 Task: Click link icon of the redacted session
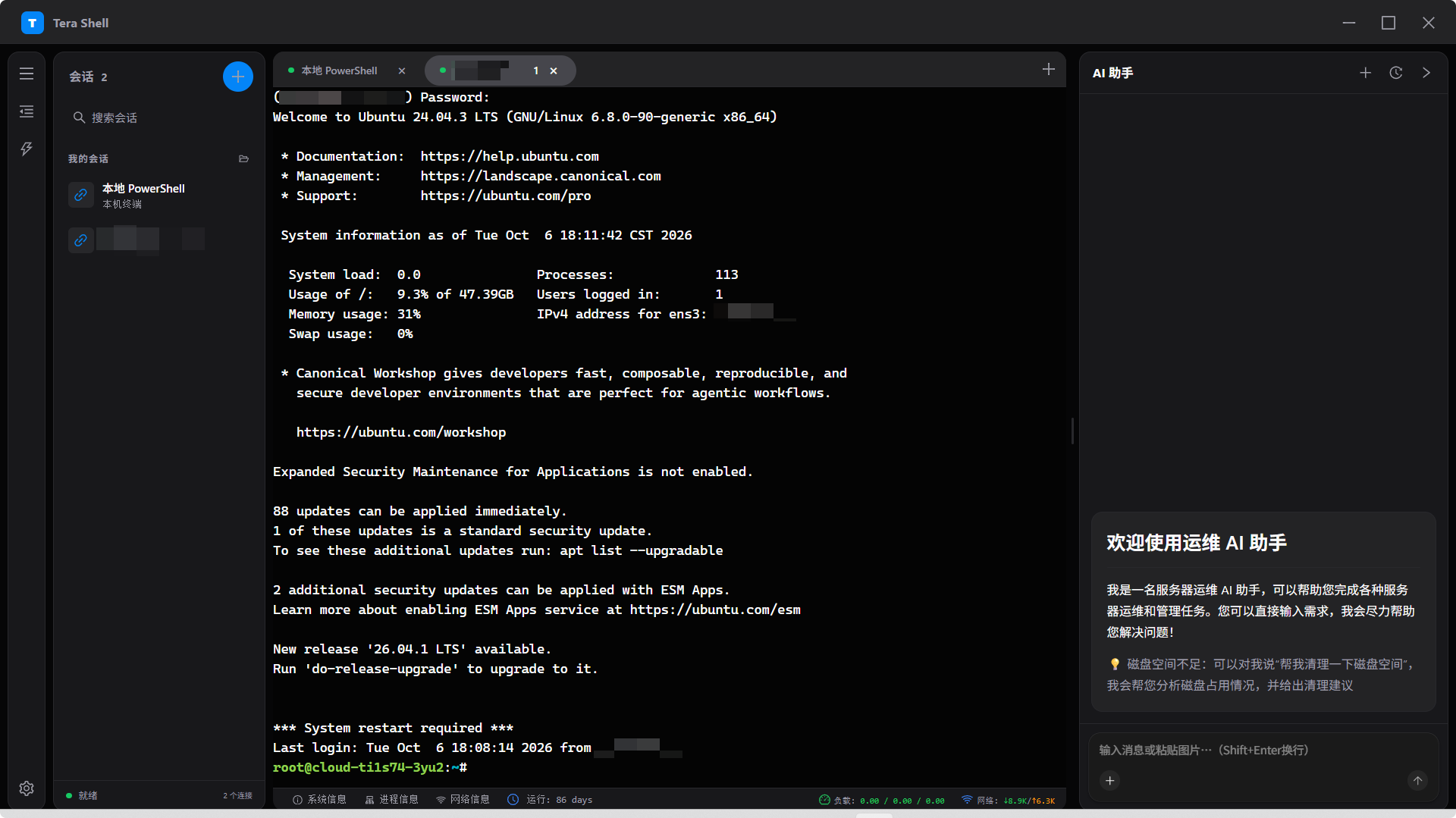click(x=81, y=240)
